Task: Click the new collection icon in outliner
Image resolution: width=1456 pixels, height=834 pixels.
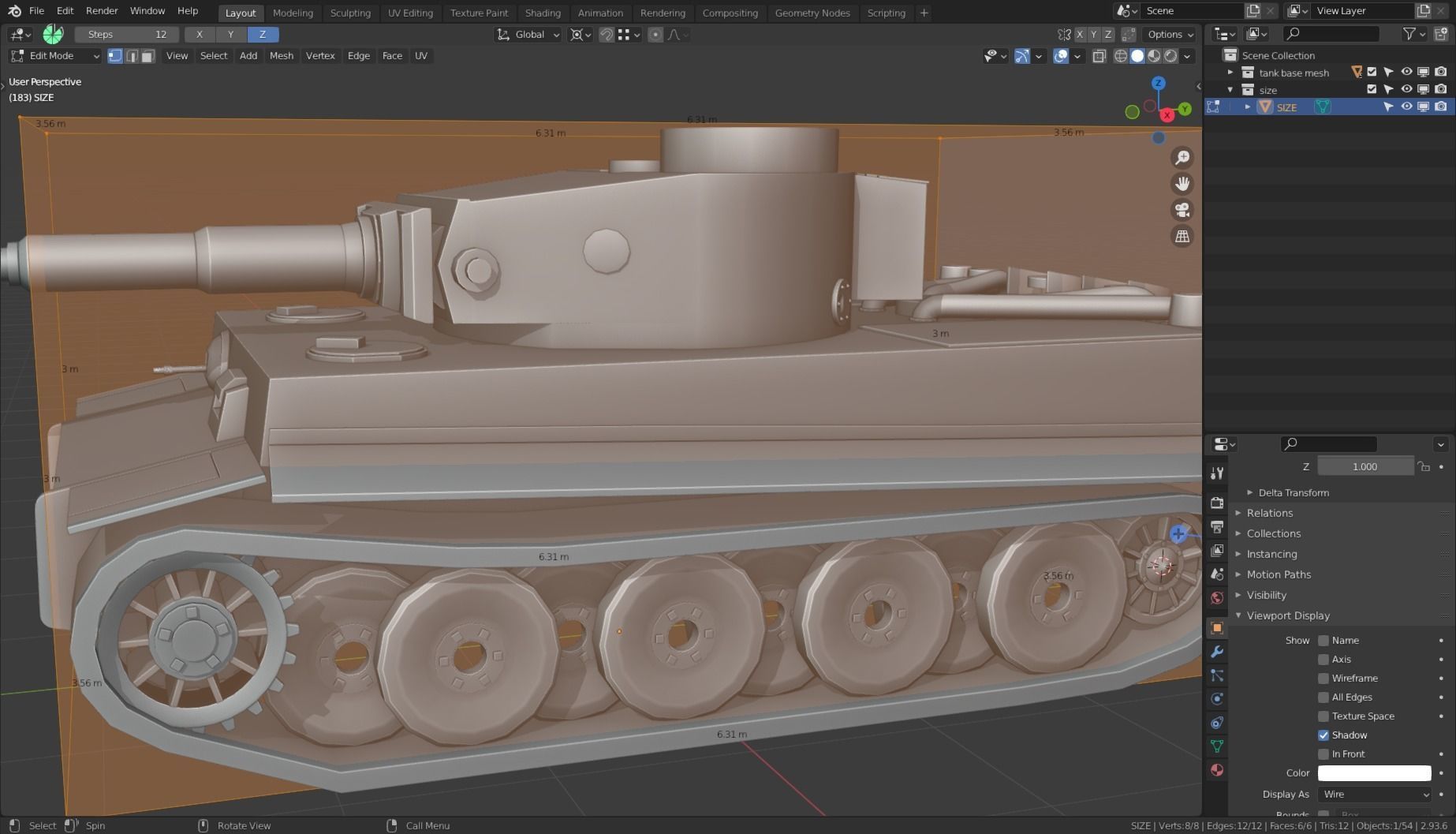Action: click(1441, 34)
